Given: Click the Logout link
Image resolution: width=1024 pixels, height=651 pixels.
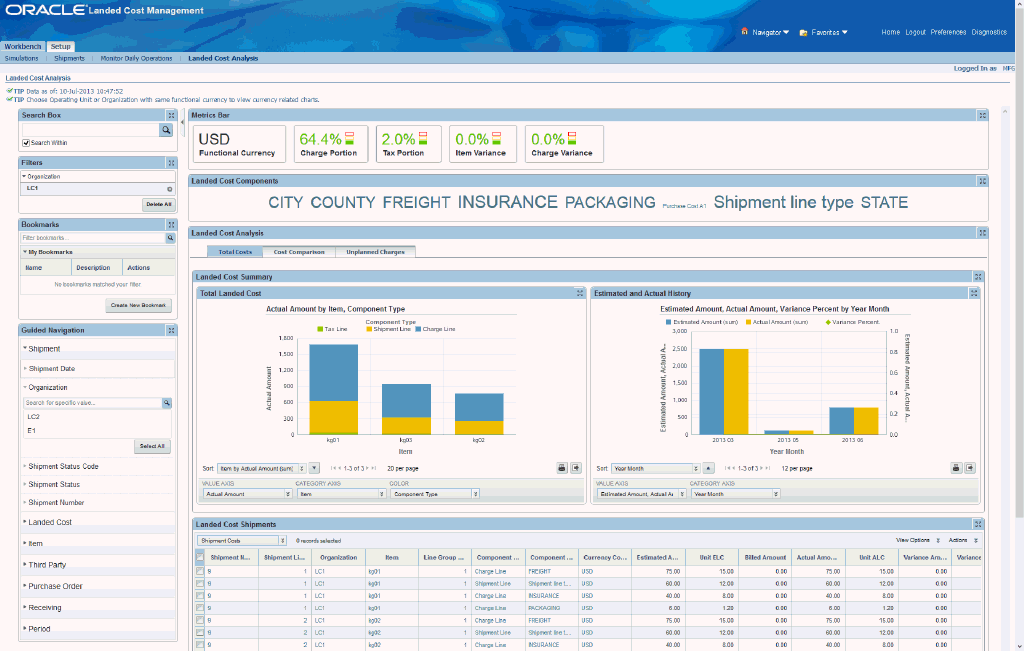Looking at the screenshot, I should [916, 32].
